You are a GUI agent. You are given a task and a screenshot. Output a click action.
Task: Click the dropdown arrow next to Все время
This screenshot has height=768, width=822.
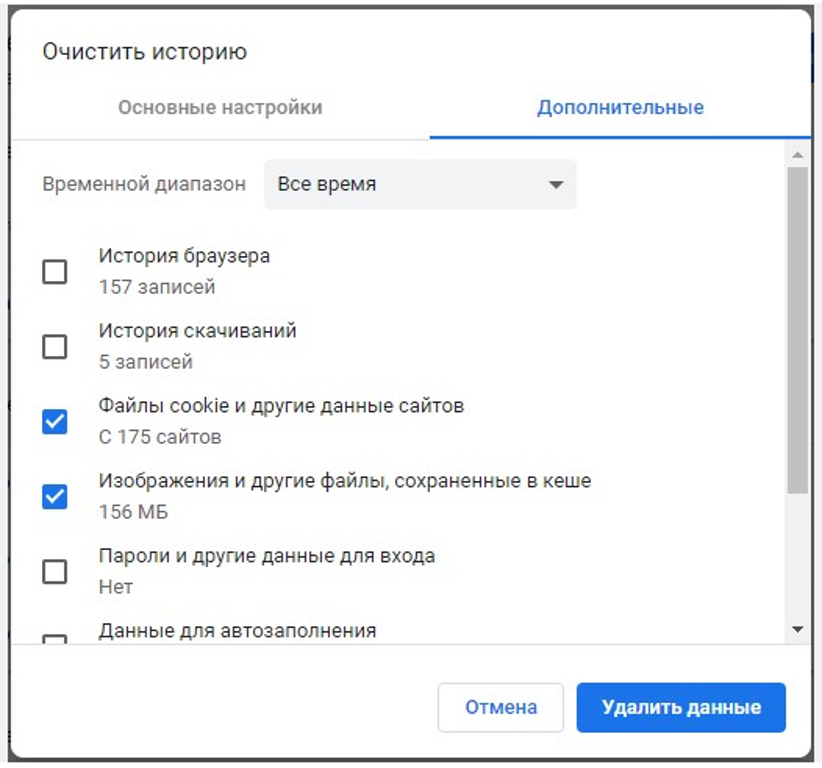(x=558, y=184)
